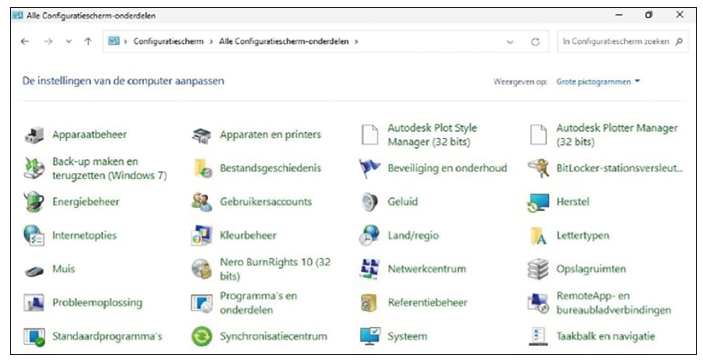Open the Energiebeheer link text

(x=86, y=202)
